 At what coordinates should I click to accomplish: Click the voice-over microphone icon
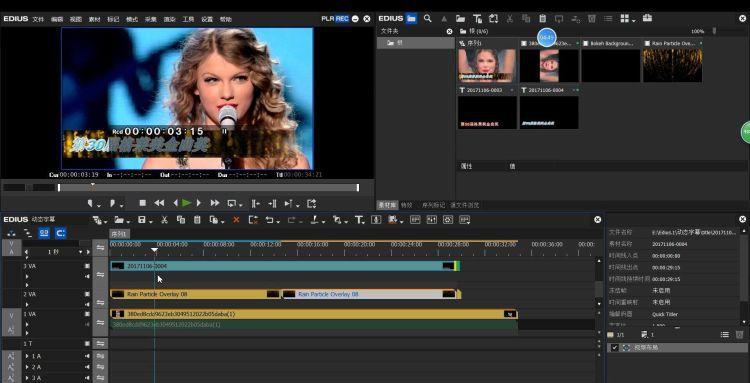pyautogui.click(x=376, y=220)
